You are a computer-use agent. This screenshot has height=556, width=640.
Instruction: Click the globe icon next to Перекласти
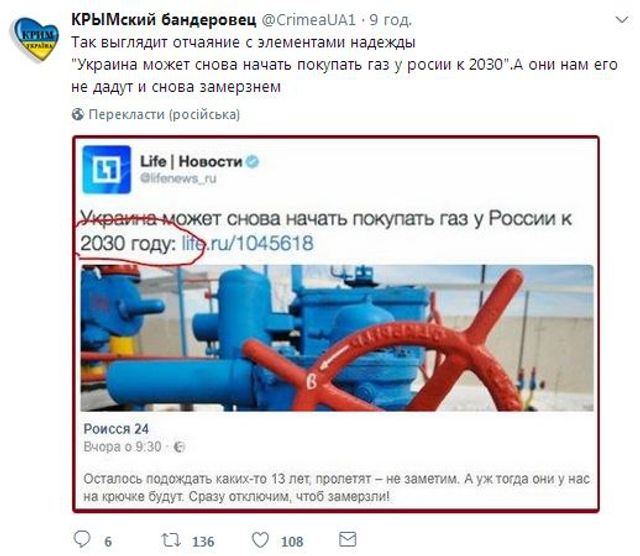(x=78, y=114)
